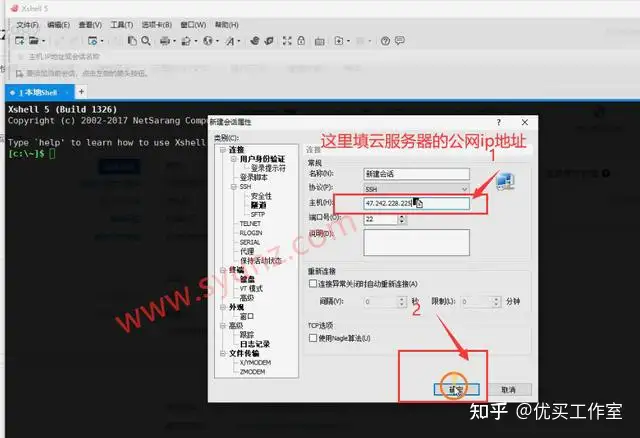Launch Xftp from the toolbar icon
Image resolution: width=640 pixels, height=438 pixels.
coord(255,41)
